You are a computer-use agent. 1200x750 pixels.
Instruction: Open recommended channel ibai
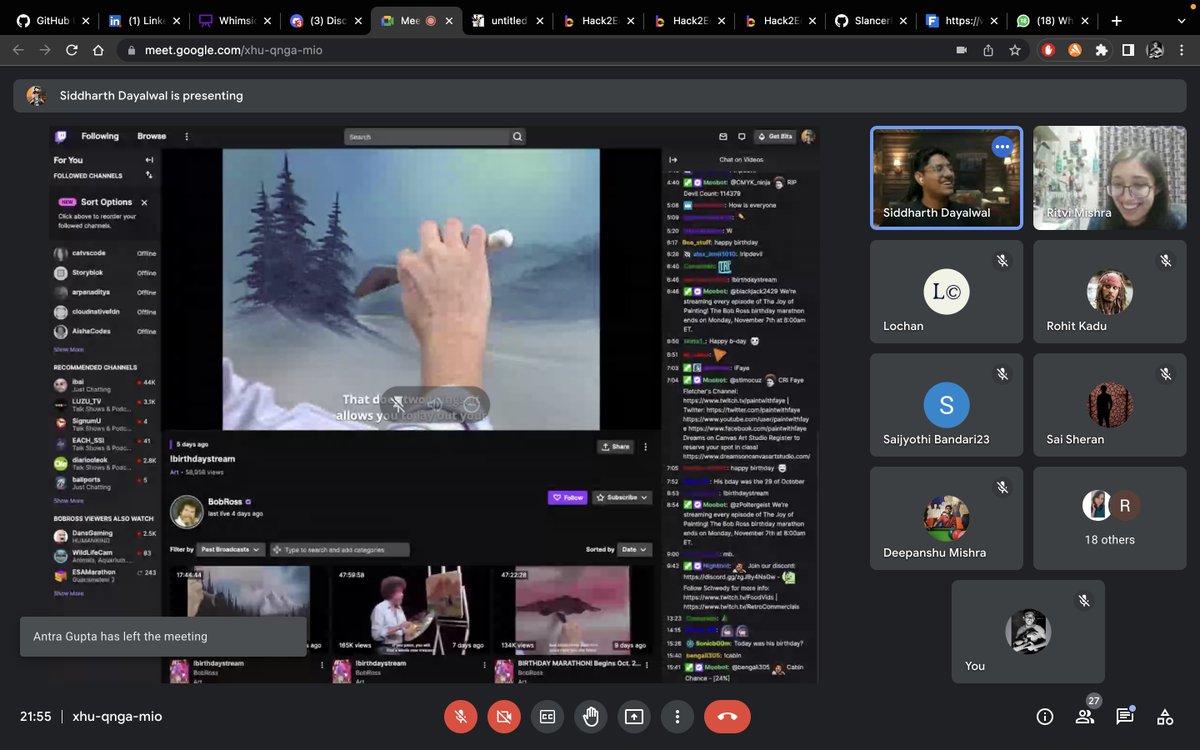pos(106,385)
